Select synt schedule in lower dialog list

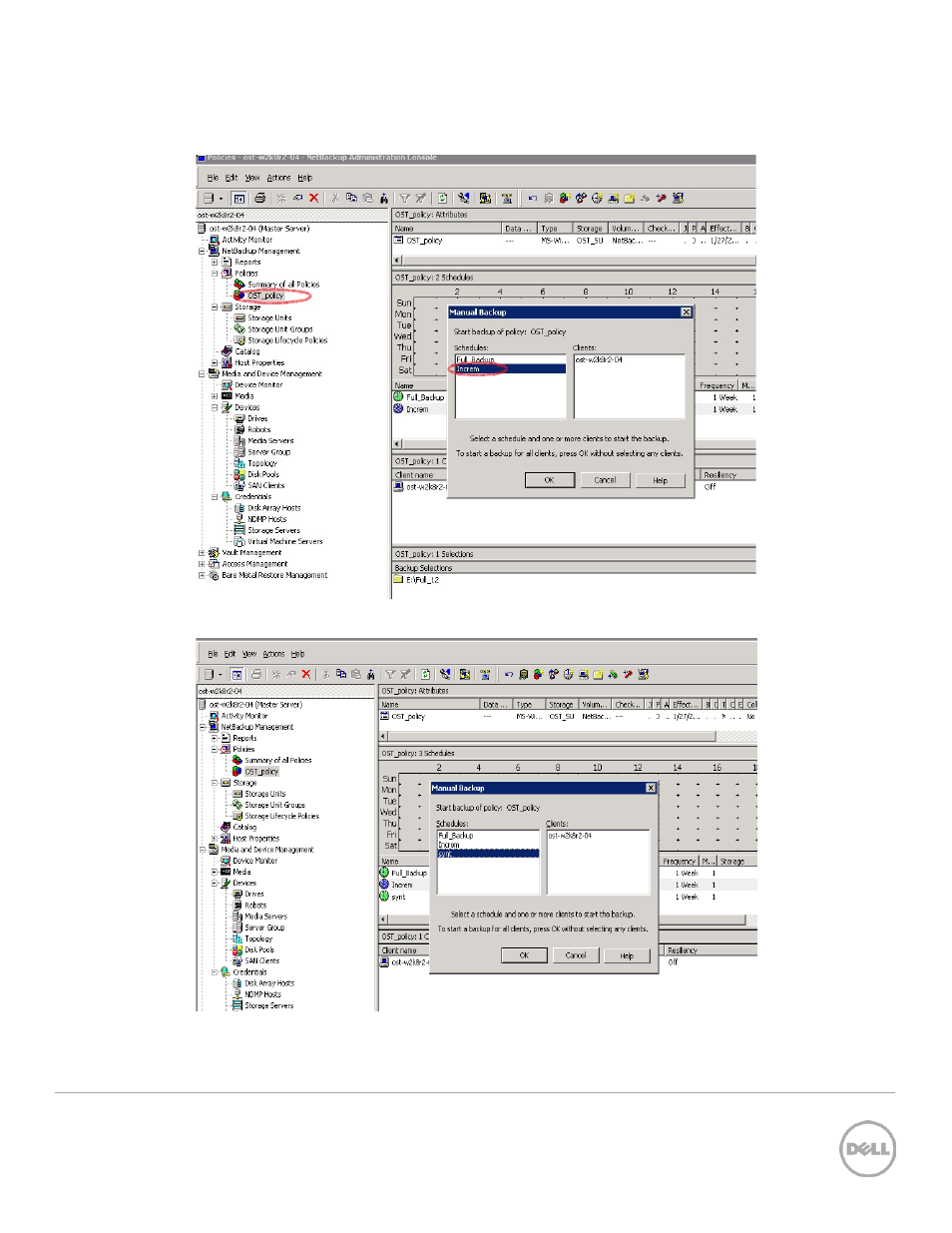[x=488, y=854]
